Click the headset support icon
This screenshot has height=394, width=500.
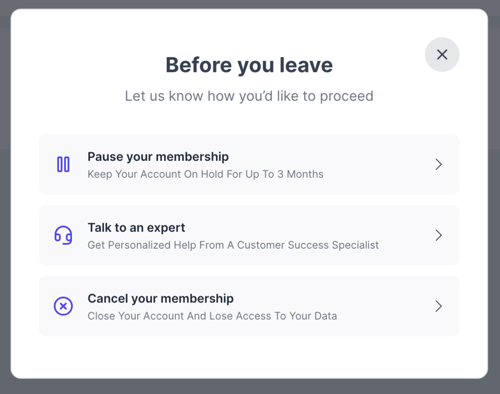pos(63,235)
